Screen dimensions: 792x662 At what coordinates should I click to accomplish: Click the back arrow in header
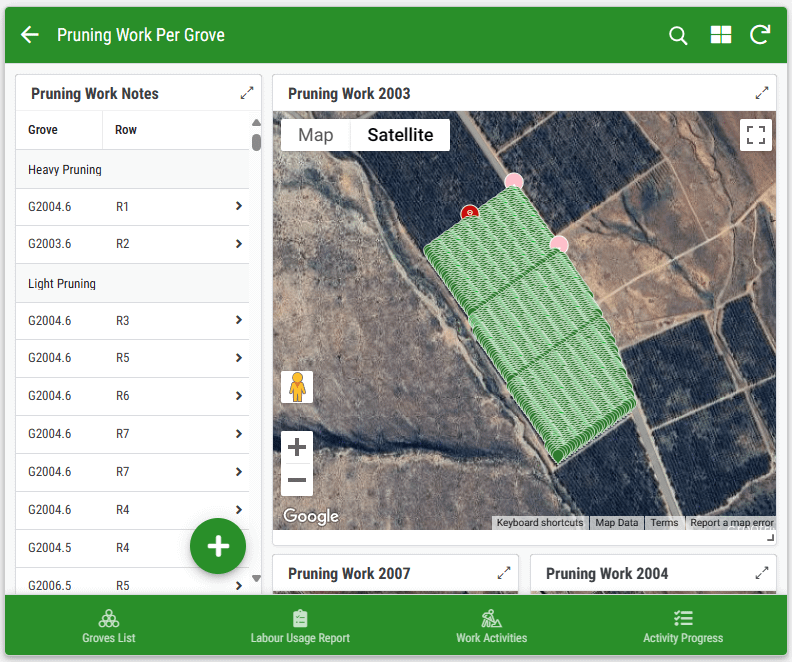30,35
